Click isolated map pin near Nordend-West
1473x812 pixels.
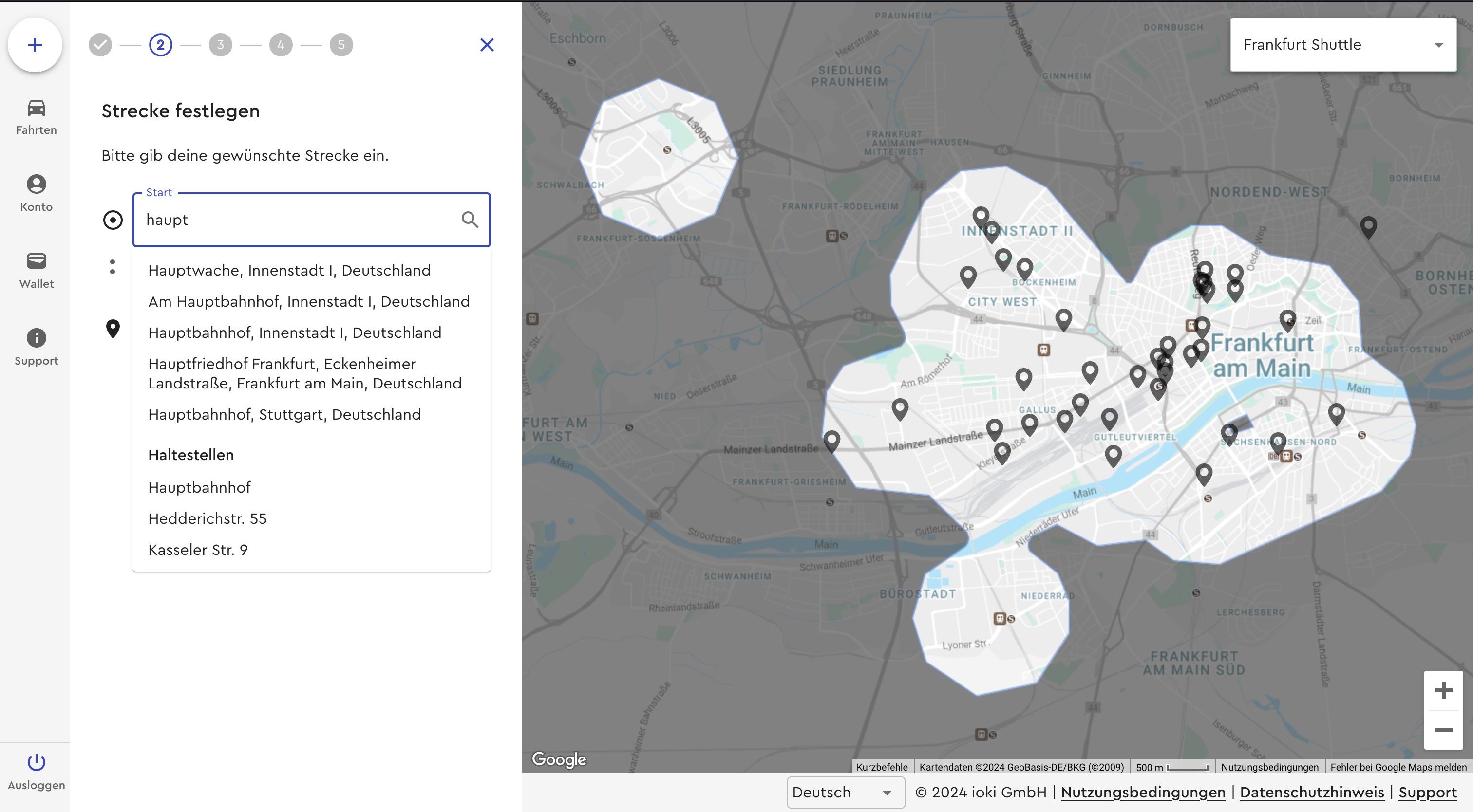pos(1368,226)
